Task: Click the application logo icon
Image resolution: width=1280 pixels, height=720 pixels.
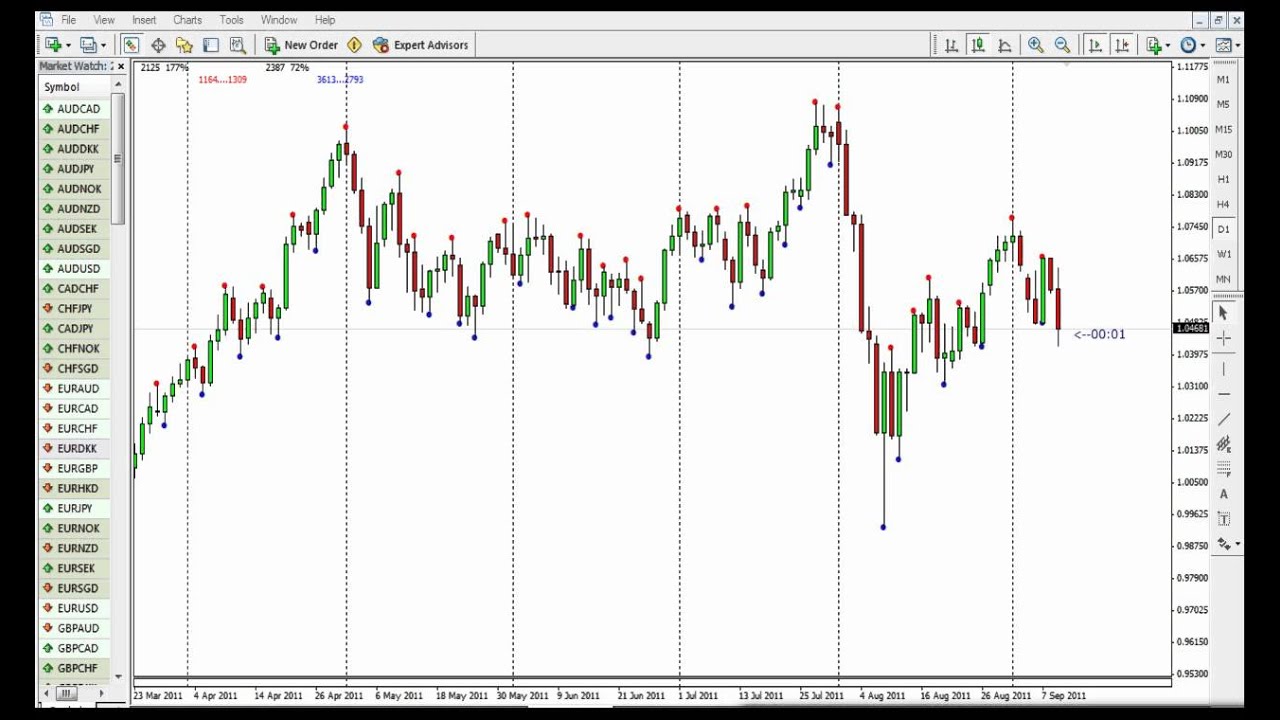Action: point(46,19)
